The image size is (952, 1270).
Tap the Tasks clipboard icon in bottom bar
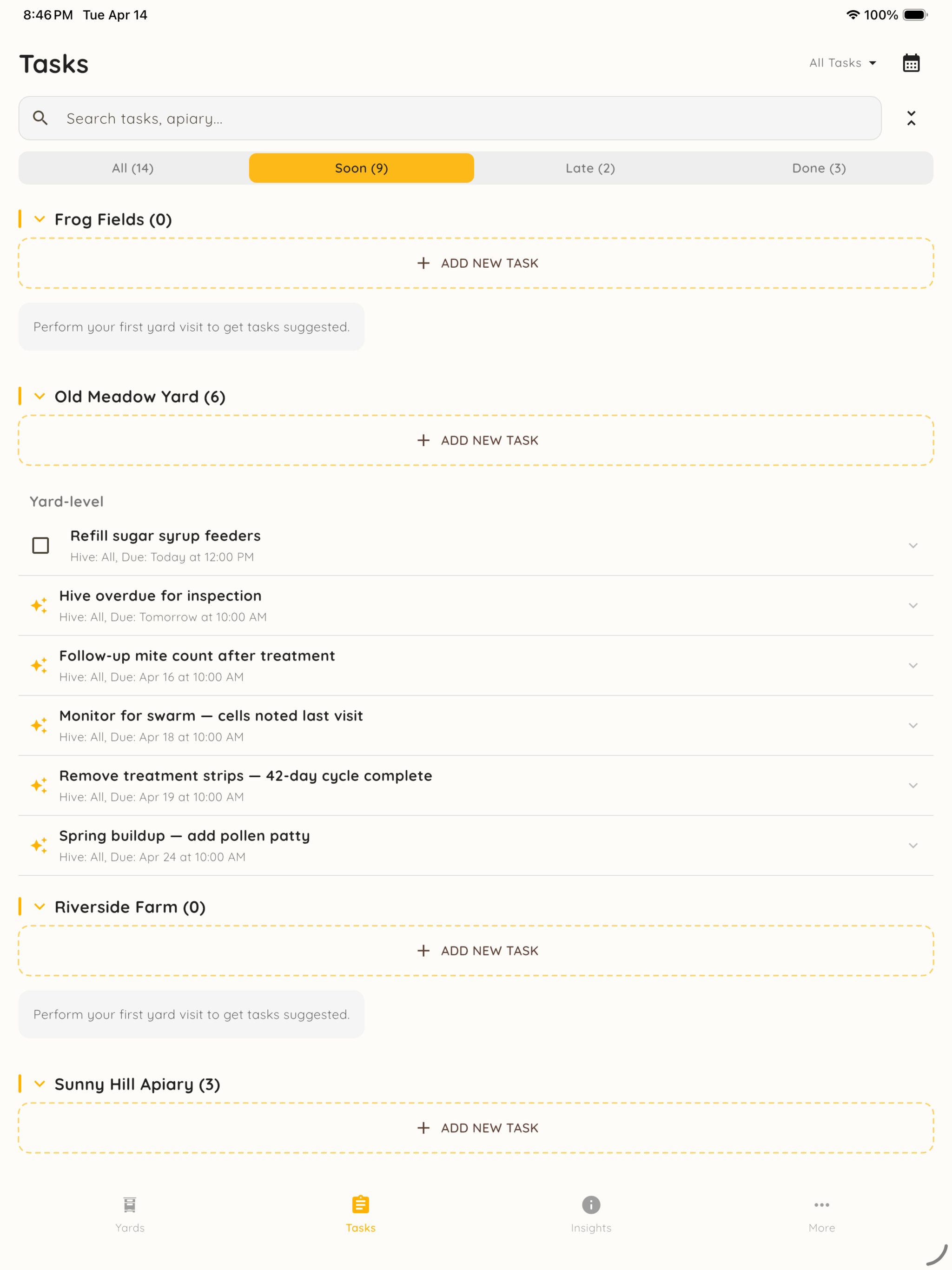click(361, 1204)
